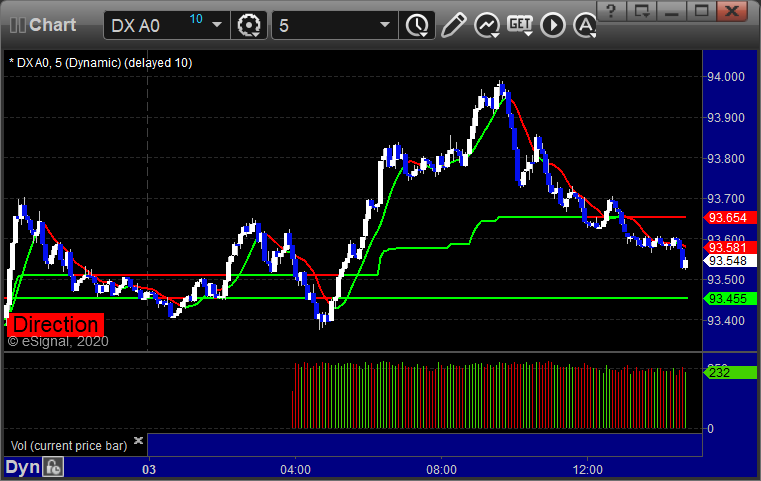
Task: Click the Chart window title
Action: point(52,25)
